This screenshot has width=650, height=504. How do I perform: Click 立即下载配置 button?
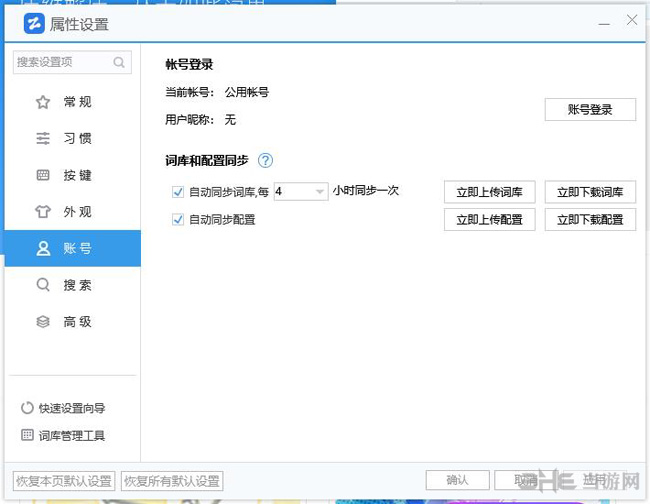590,219
